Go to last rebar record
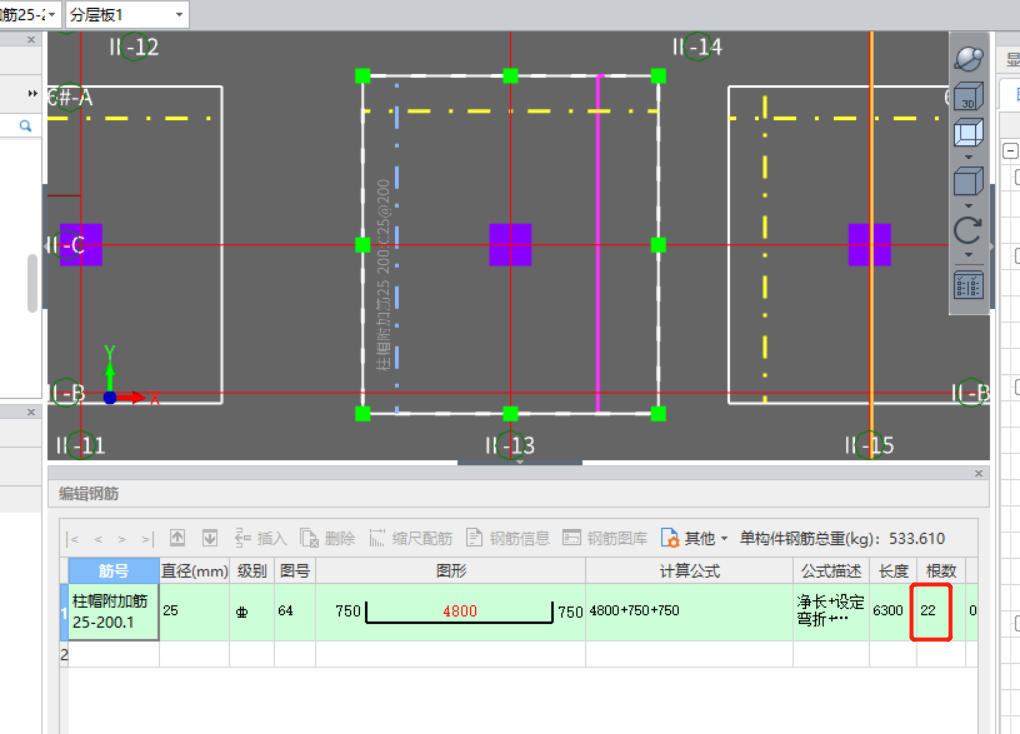This screenshot has height=734, width=1020. pyautogui.click(x=148, y=539)
